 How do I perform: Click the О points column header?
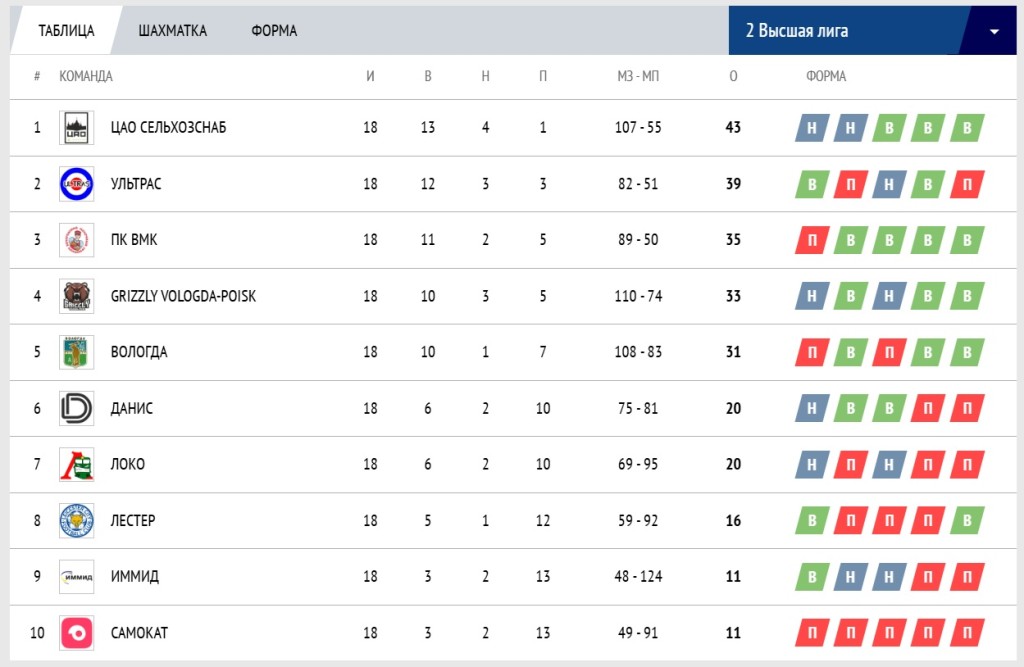pos(733,76)
